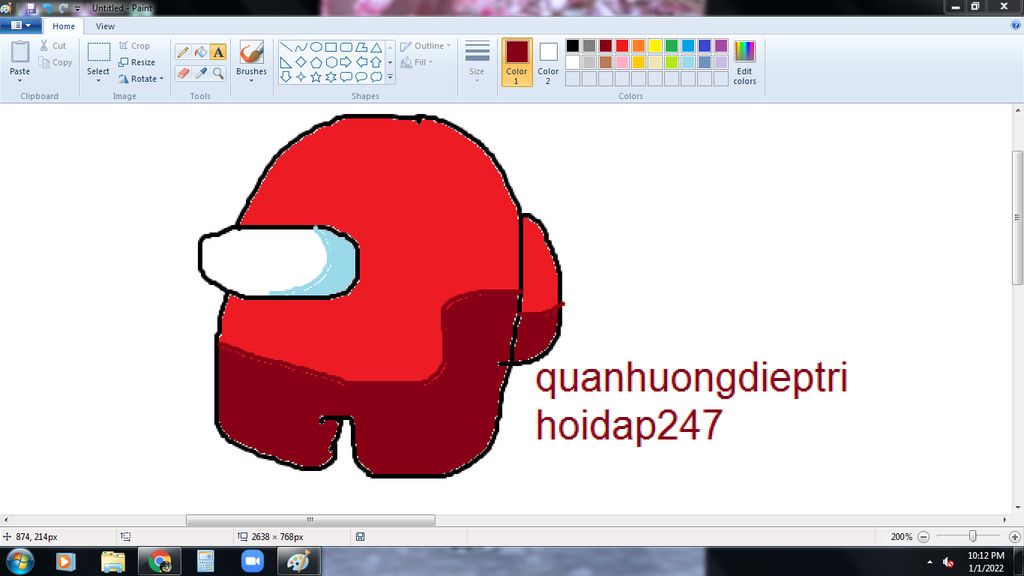Open the Windows Start button

pyautogui.click(x=20, y=562)
